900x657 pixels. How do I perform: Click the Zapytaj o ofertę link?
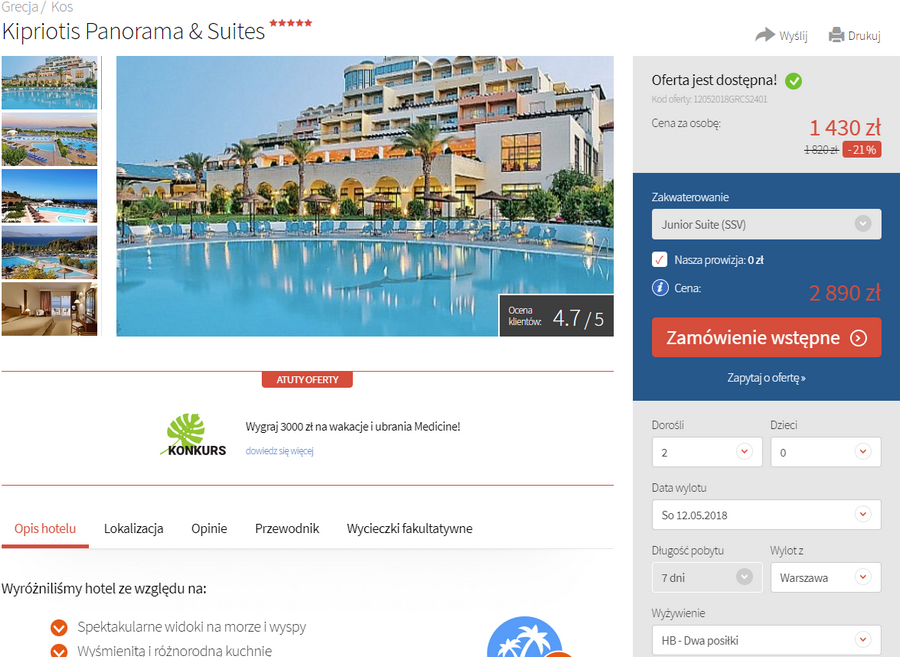pyautogui.click(x=766, y=378)
